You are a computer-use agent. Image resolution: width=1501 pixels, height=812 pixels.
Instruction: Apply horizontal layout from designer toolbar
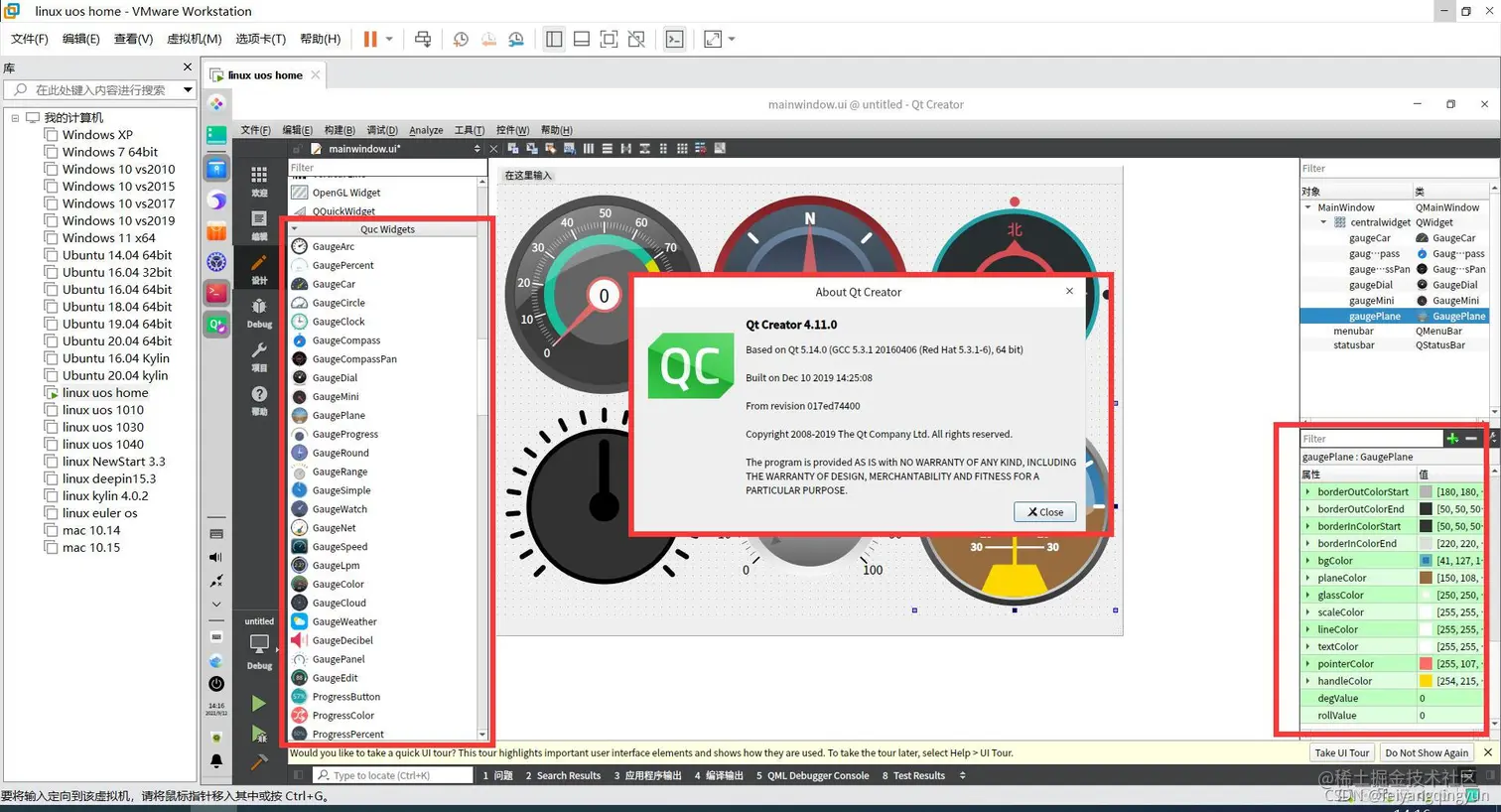pyautogui.click(x=588, y=149)
